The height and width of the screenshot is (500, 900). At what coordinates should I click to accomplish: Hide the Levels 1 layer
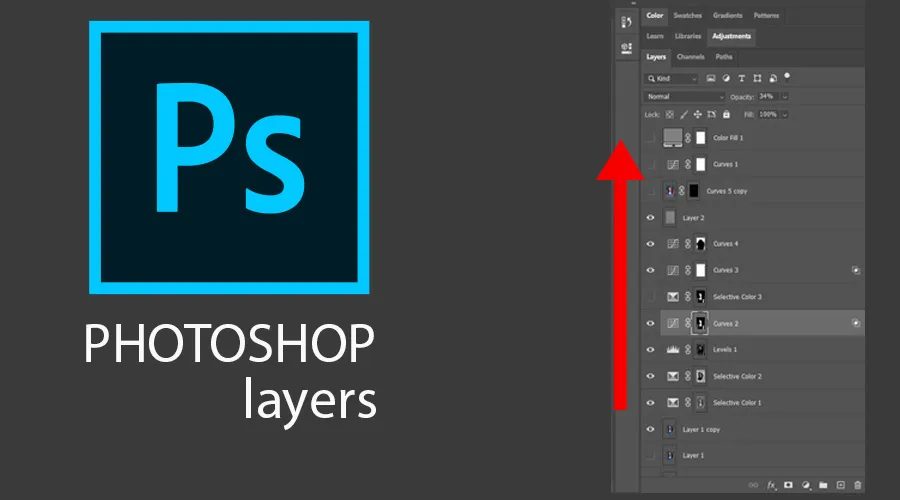[x=650, y=350]
